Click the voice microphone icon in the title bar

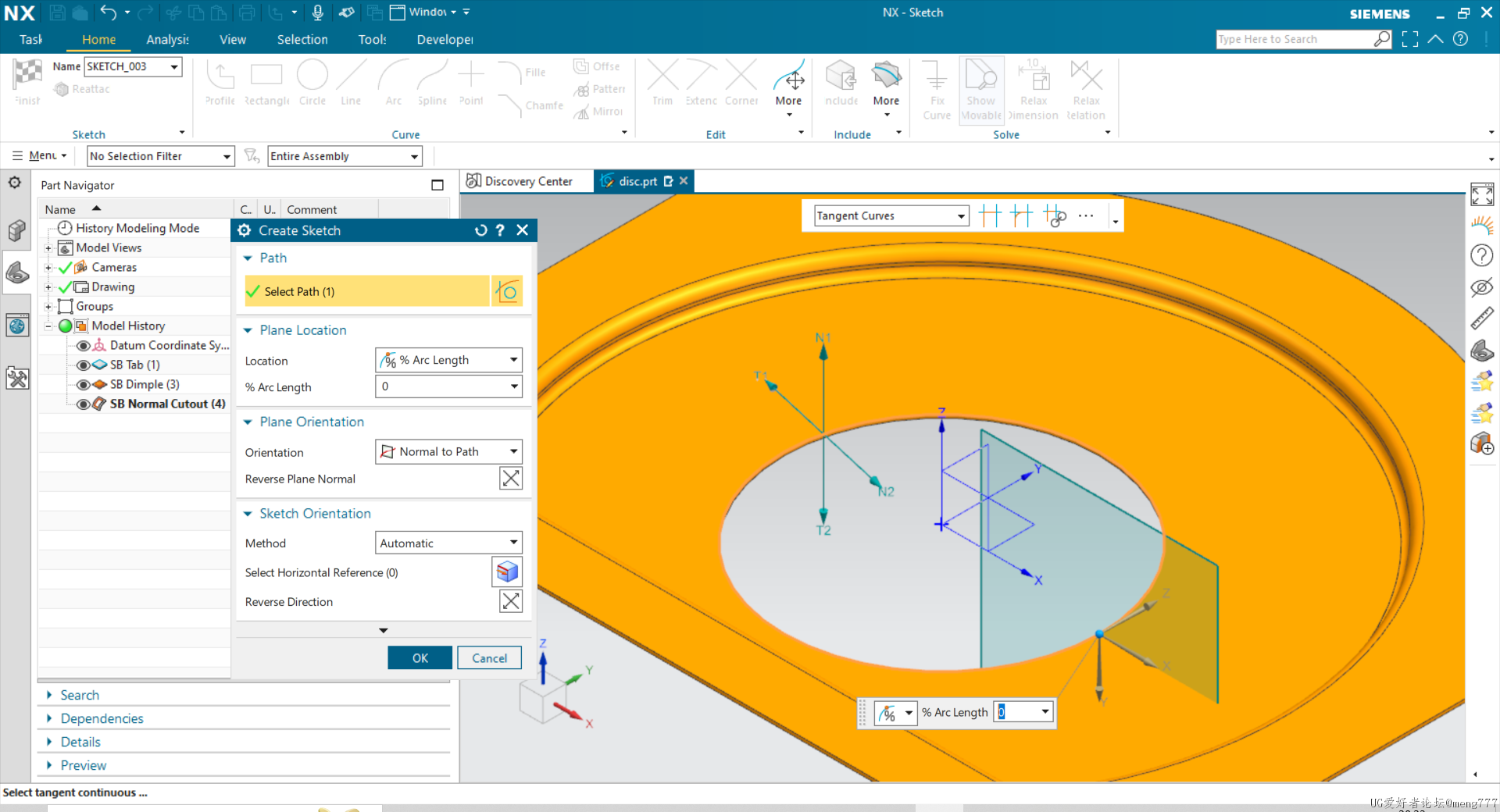(317, 12)
